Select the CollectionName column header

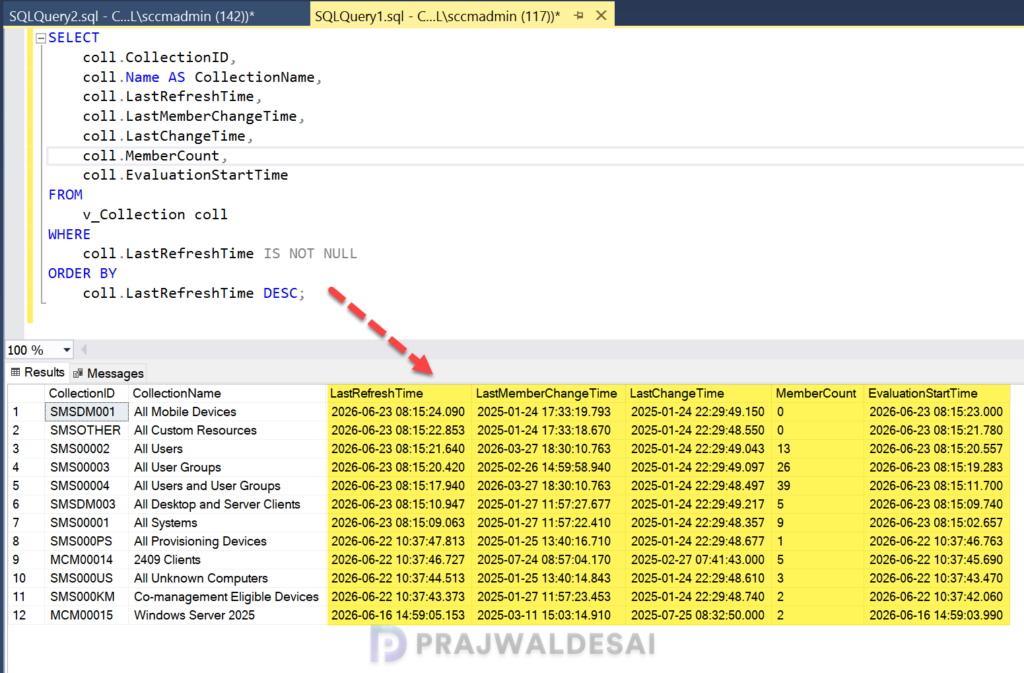176,393
